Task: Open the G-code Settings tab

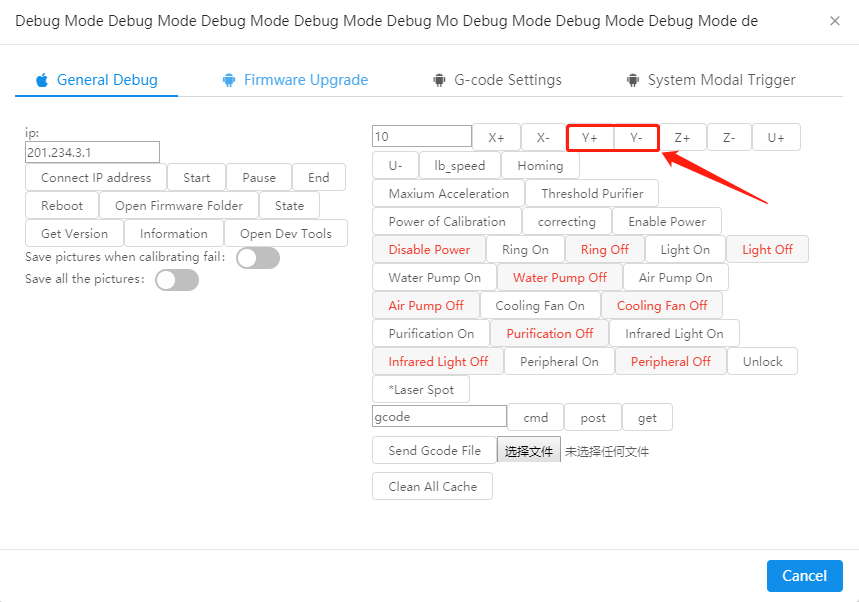Action: click(x=506, y=79)
